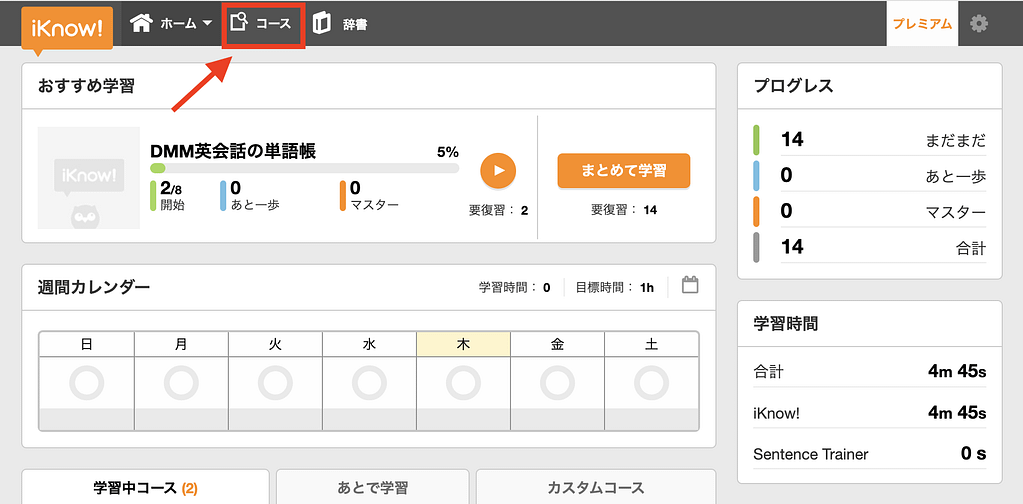Click the house icon in the navigation bar
The image size is (1023, 504).
(141, 23)
